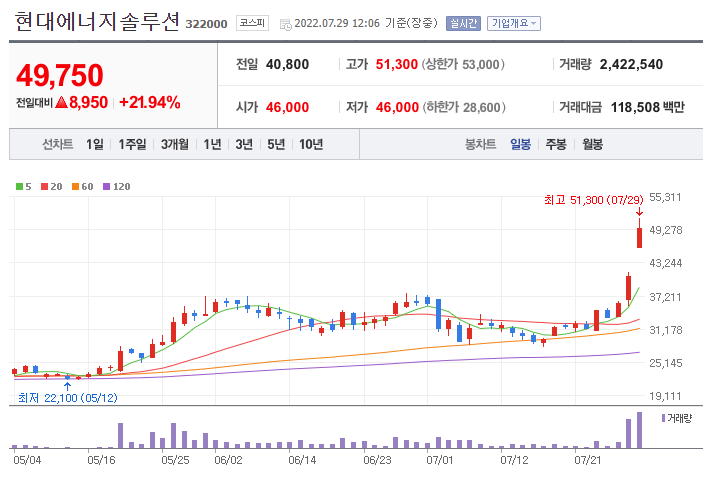
Task: Select the 주봉 weekly candle chart
Action: [556, 144]
